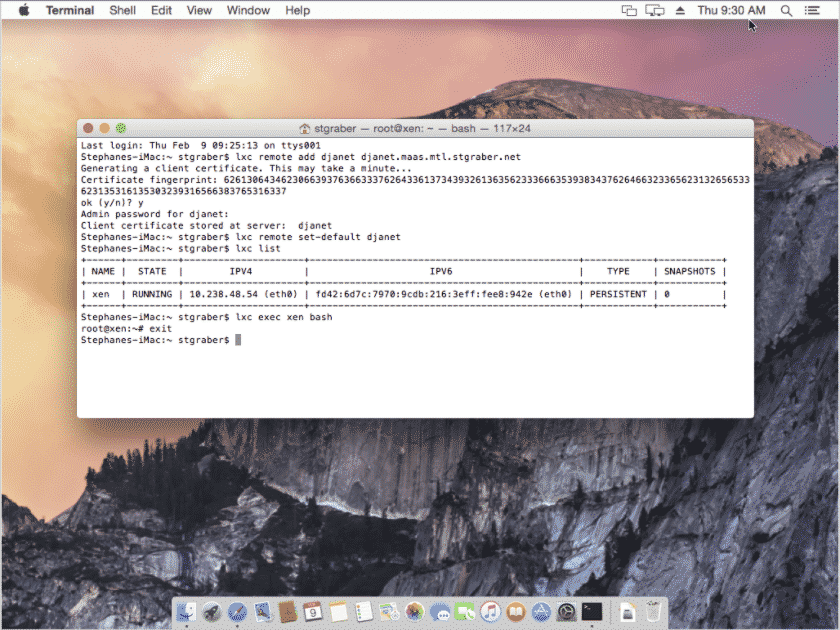The width and height of the screenshot is (840, 630).
Task: Open Calendar icon showing 9
Action: coord(313,612)
